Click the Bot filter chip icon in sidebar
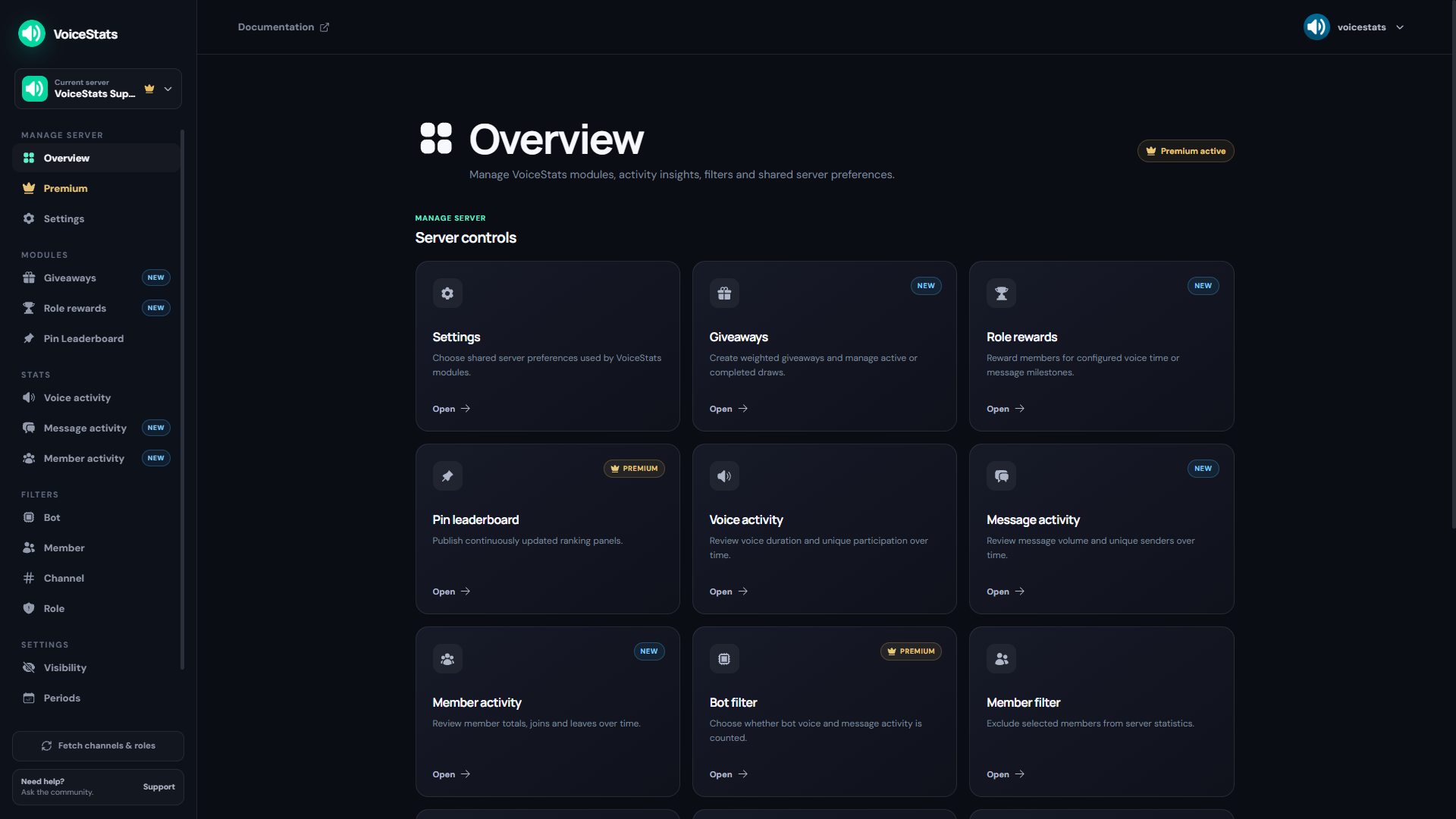The height and width of the screenshot is (819, 1456). tap(29, 517)
